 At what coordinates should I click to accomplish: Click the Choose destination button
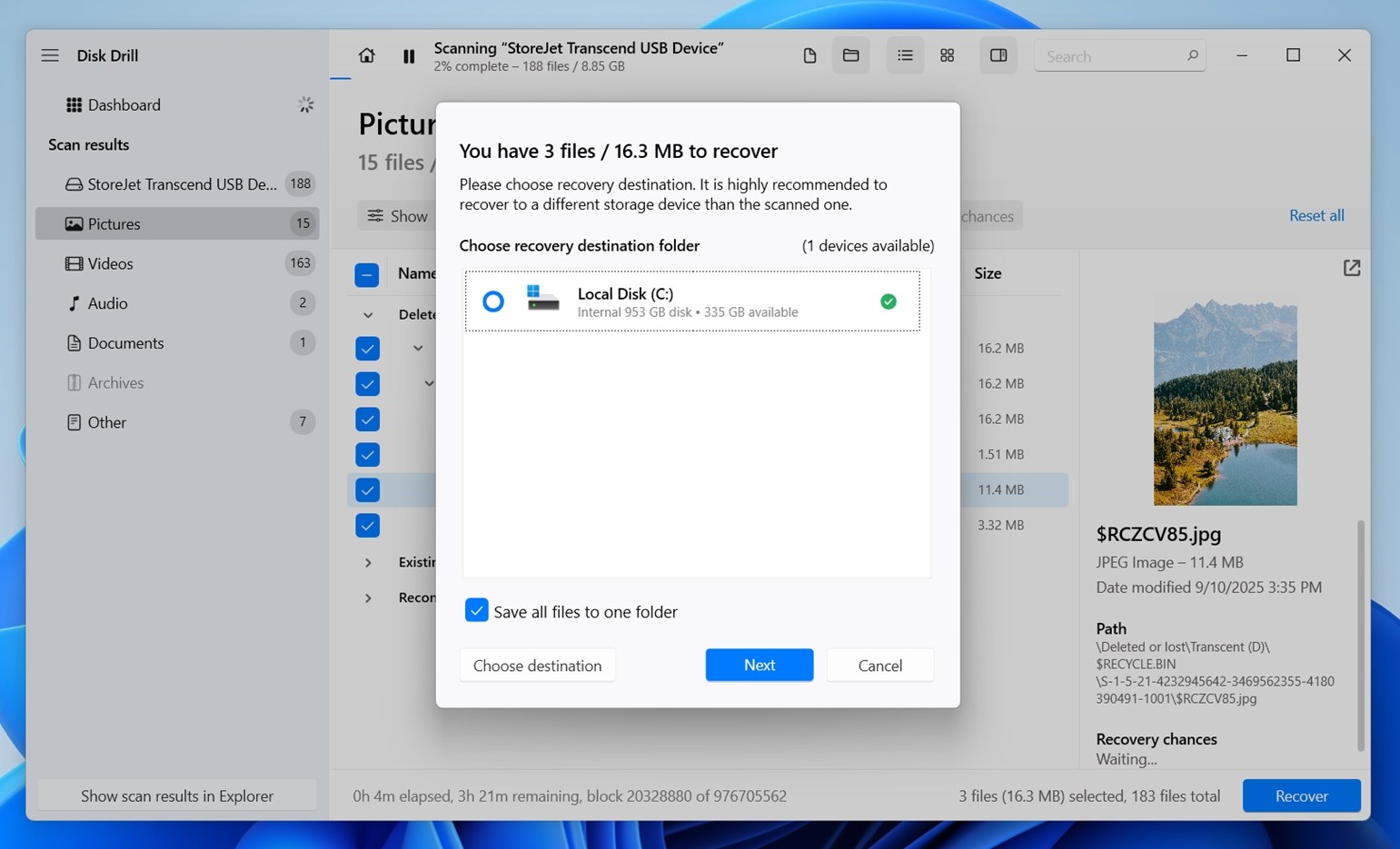click(537, 666)
